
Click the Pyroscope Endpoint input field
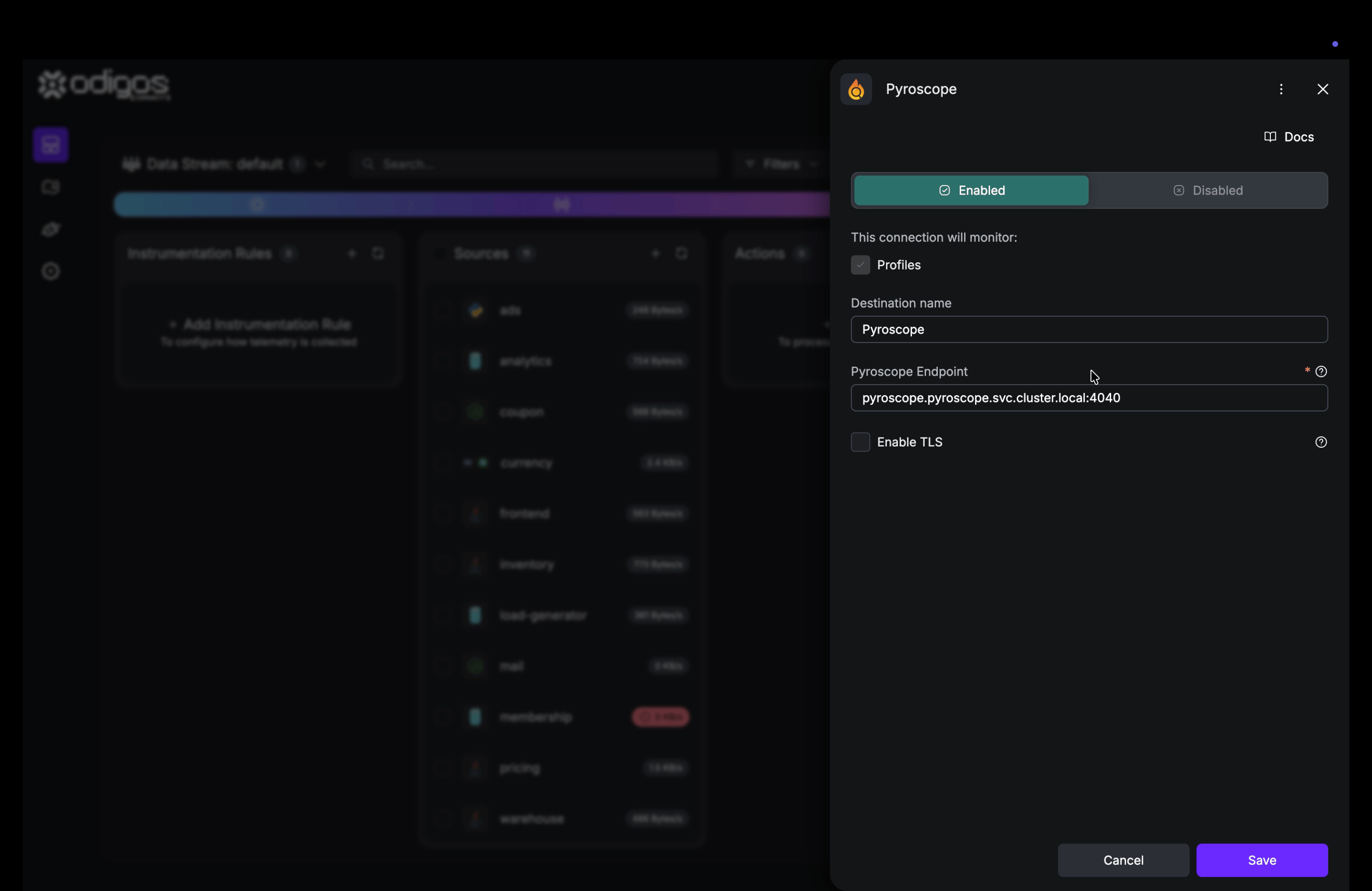(x=1089, y=398)
